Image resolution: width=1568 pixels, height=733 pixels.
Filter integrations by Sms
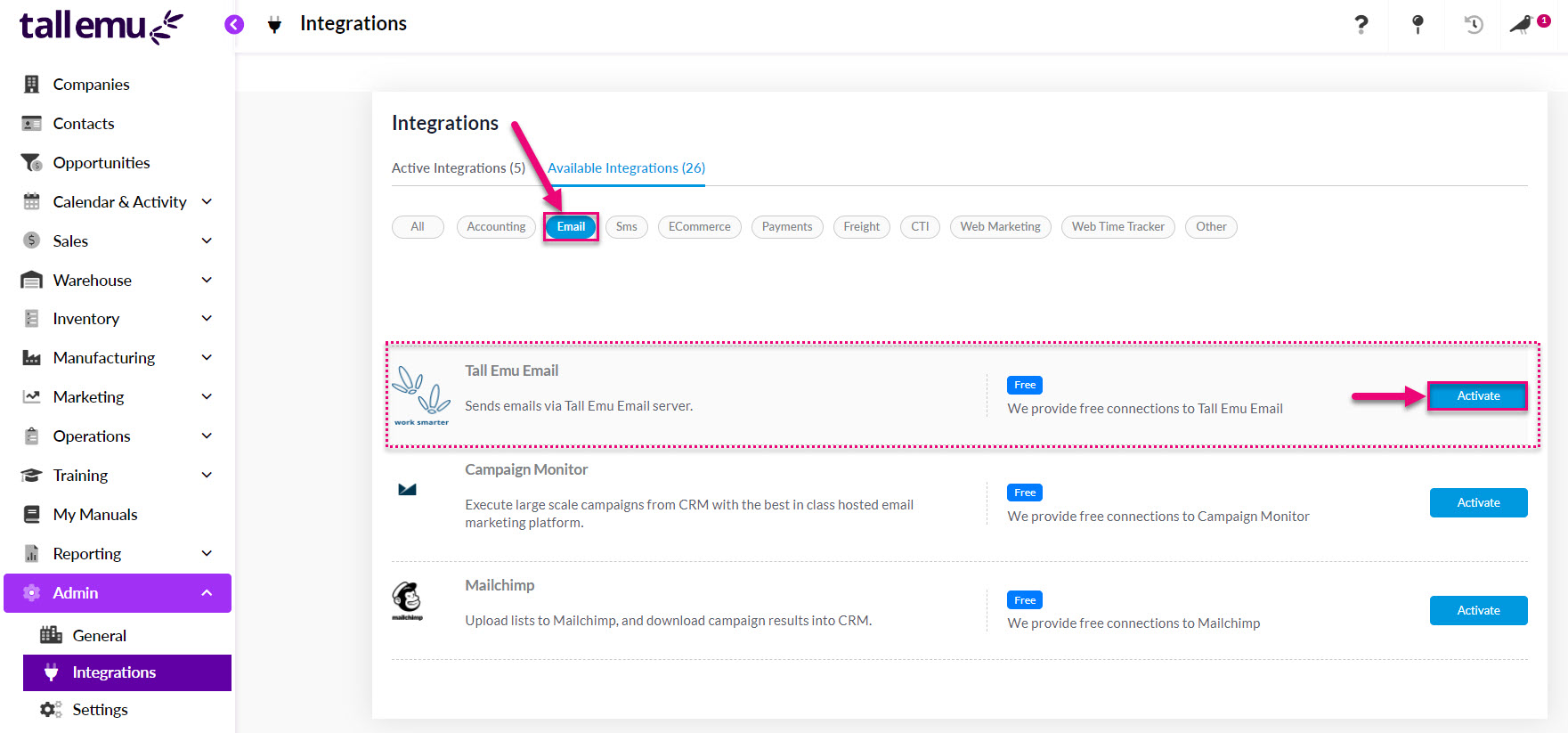627,227
